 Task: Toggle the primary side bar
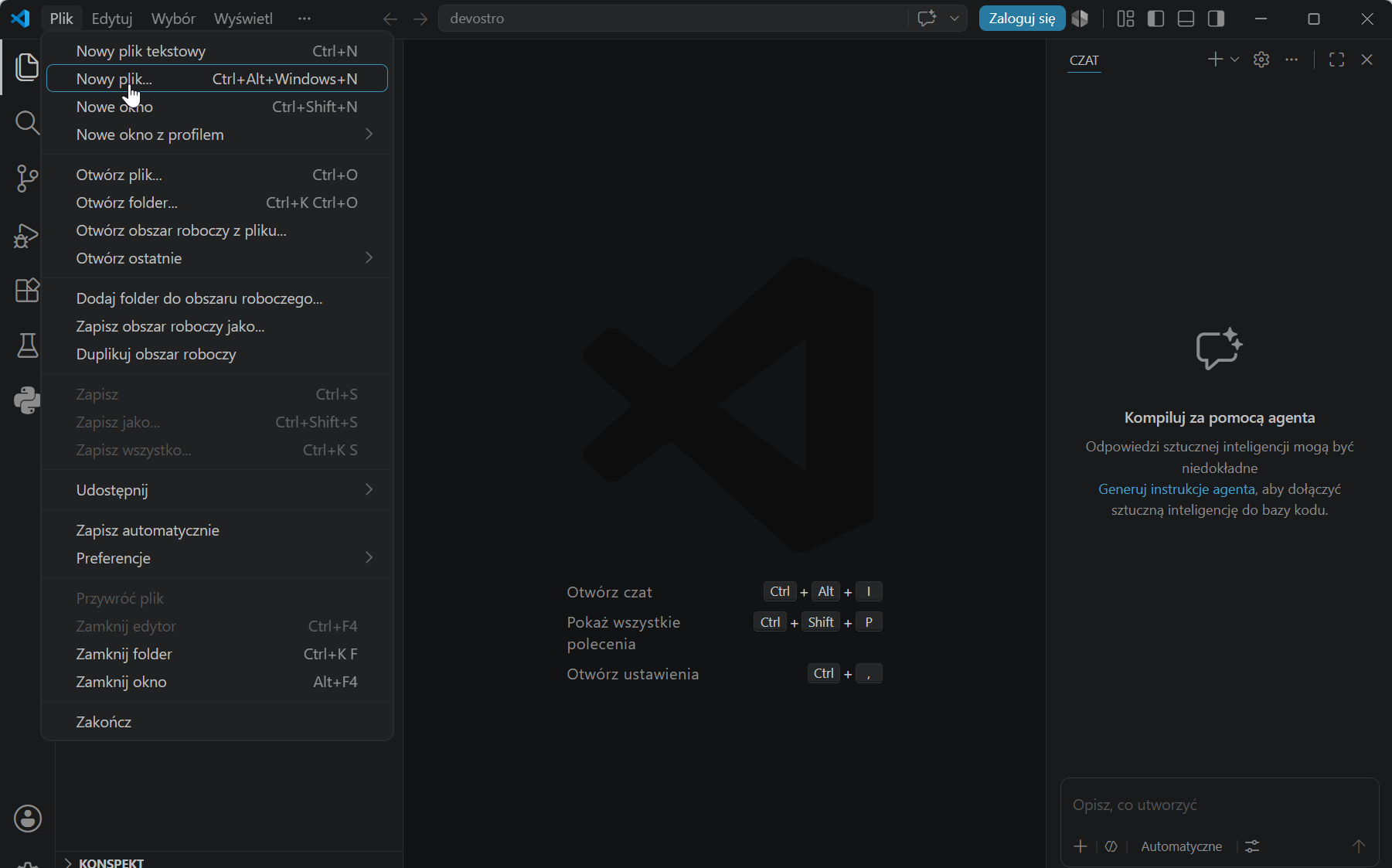point(1155,19)
